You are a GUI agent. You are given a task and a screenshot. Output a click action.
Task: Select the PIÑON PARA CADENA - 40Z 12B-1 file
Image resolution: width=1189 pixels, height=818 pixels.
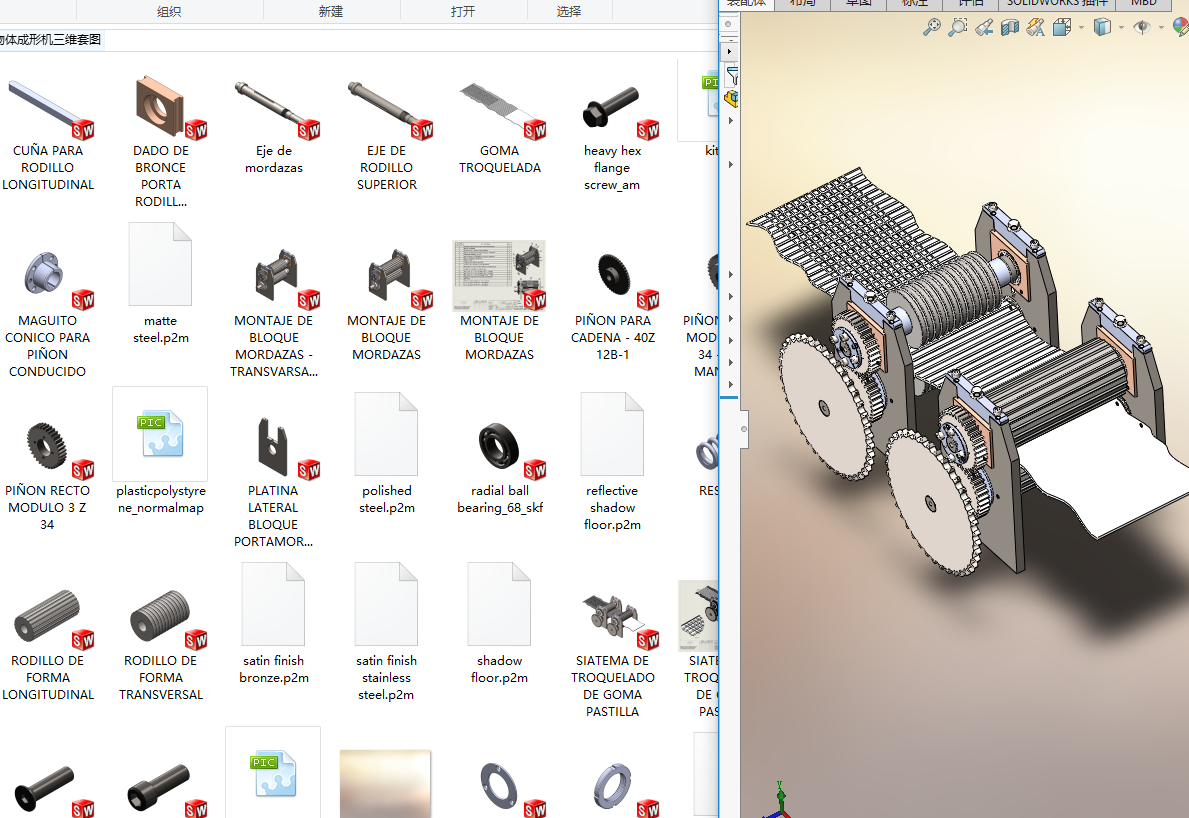613,305
